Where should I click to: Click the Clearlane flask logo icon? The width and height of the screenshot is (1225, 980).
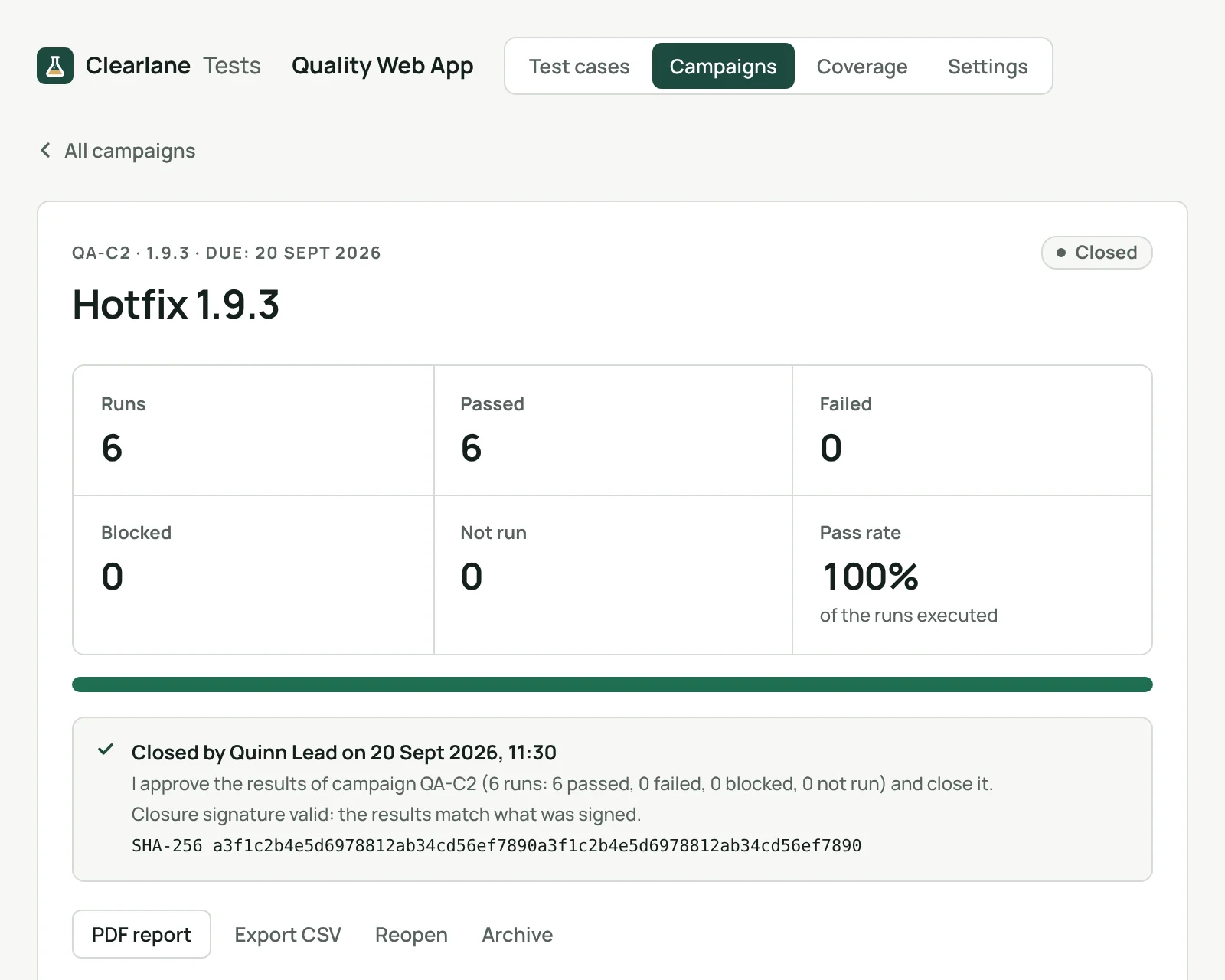pos(55,66)
